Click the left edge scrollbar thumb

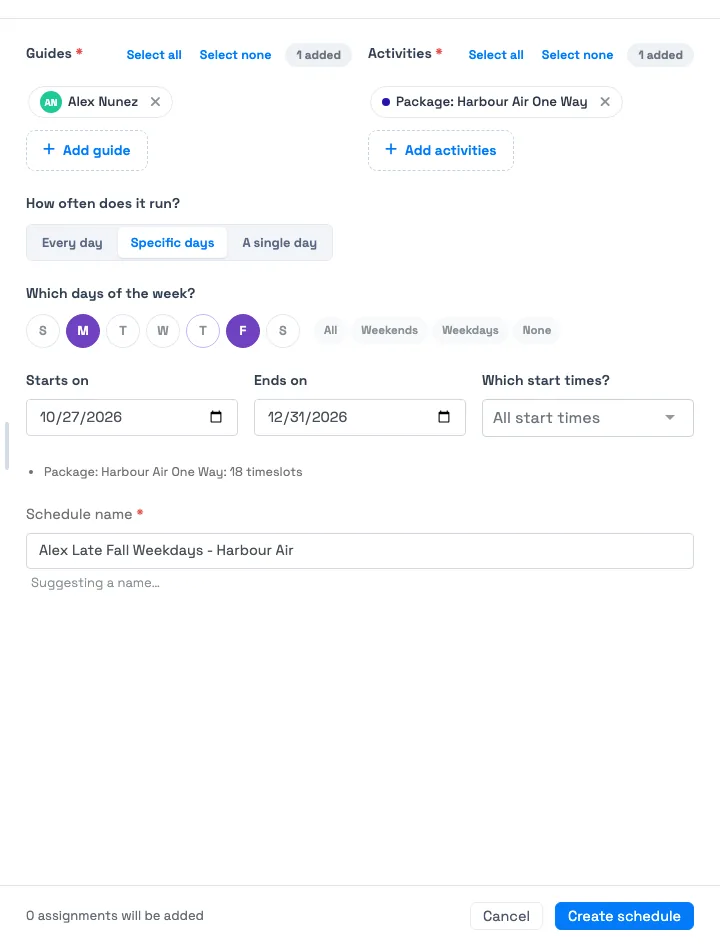(x=7, y=446)
